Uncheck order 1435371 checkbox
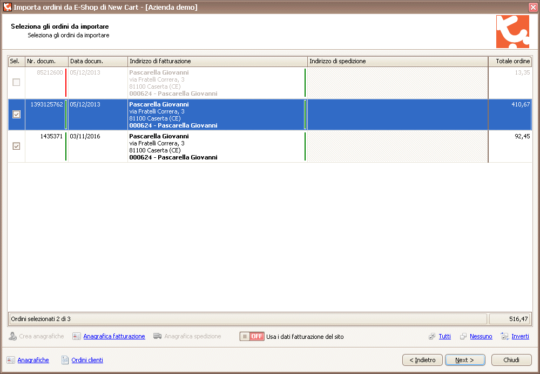This screenshot has height=374, width=540. (x=16, y=146)
